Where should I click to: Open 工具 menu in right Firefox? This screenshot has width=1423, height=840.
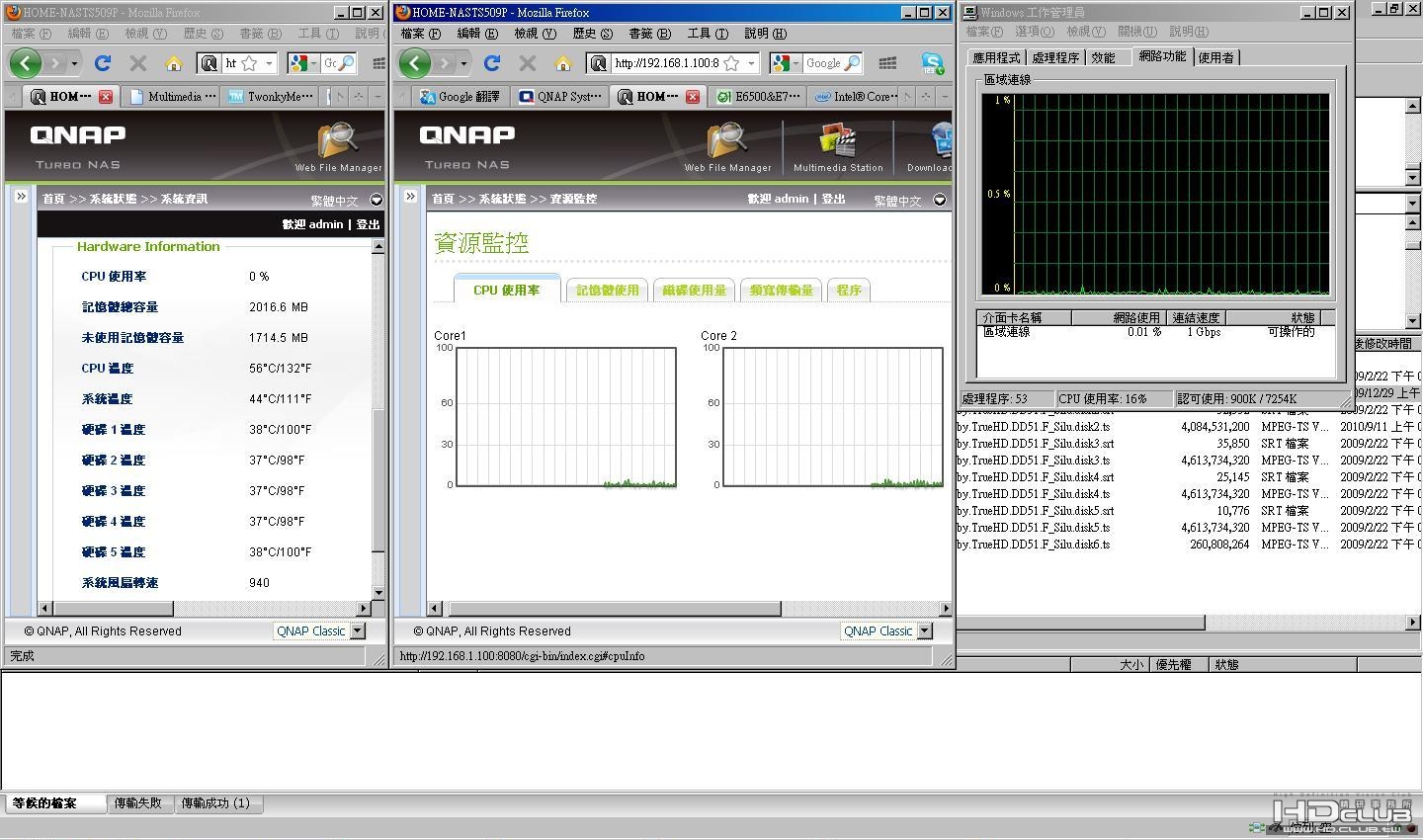[x=708, y=34]
